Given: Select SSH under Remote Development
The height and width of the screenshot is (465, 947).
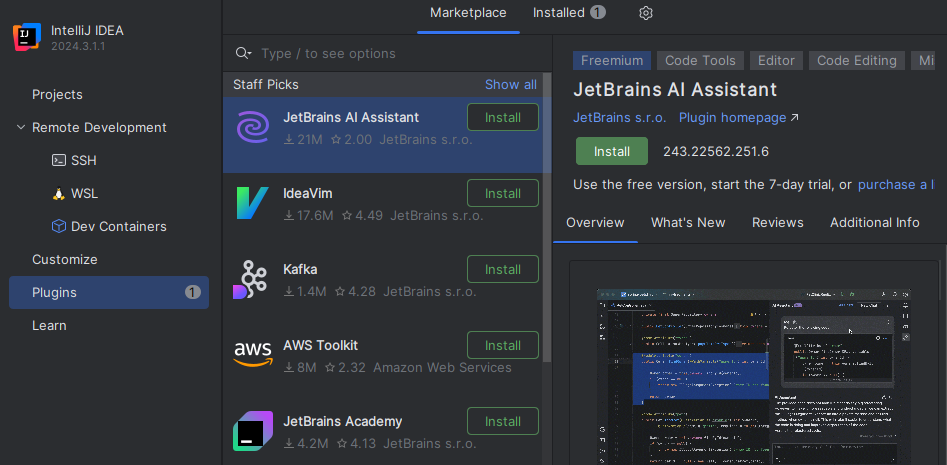Looking at the screenshot, I should 84,161.
